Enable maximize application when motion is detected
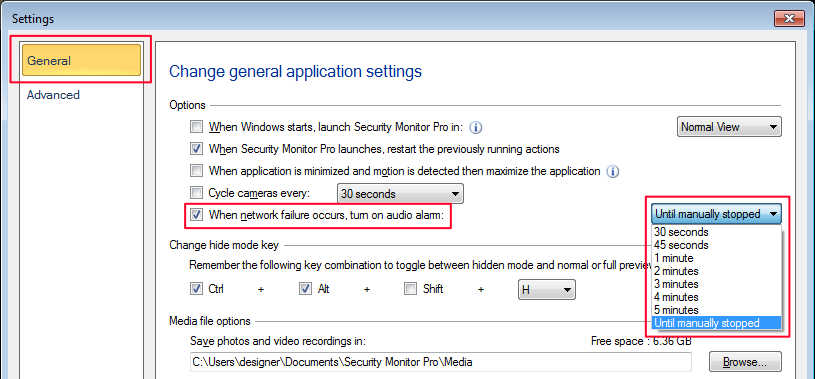Screen dimensions: 815x379 point(196,171)
